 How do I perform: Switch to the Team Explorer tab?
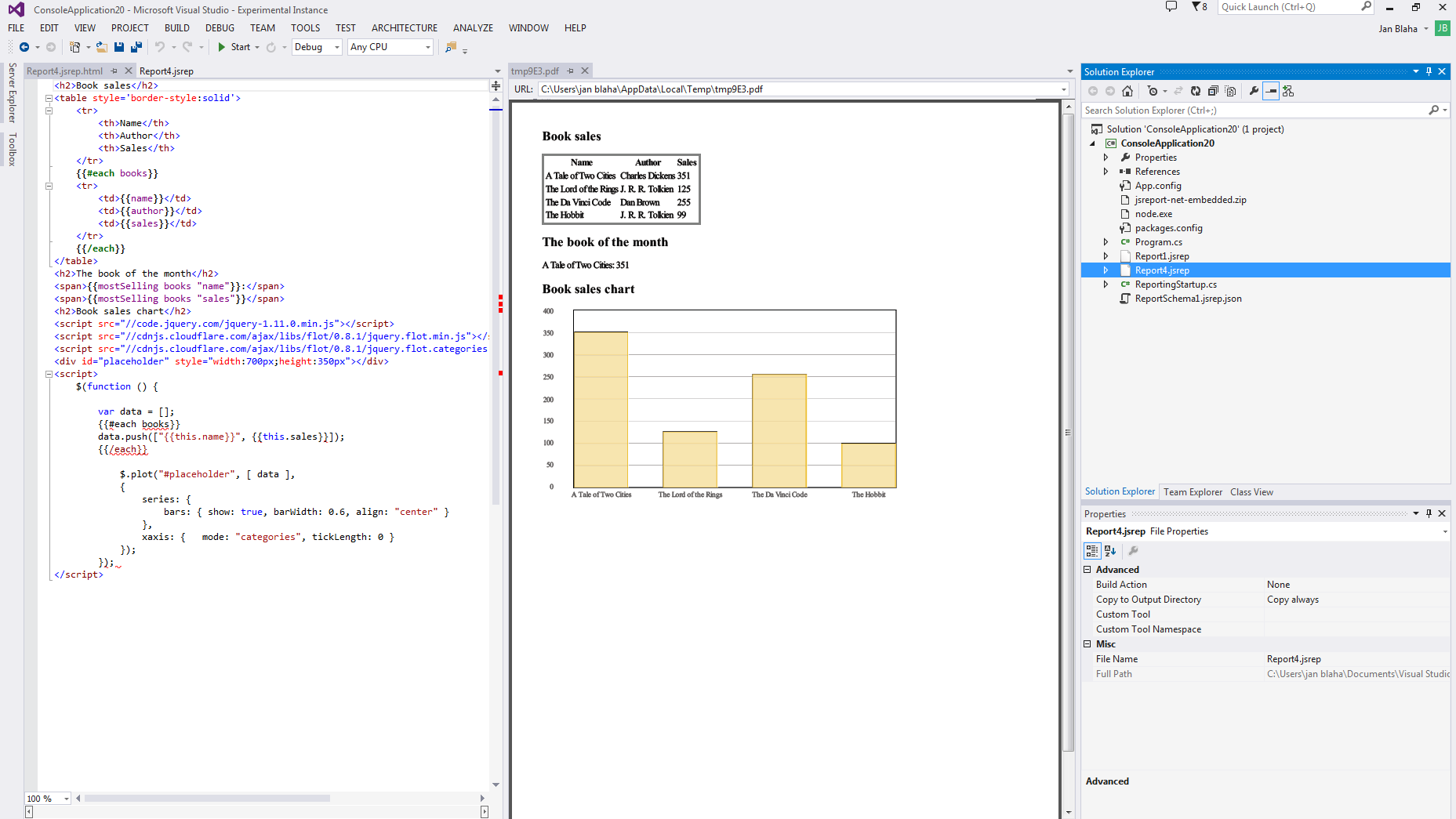click(x=1193, y=492)
